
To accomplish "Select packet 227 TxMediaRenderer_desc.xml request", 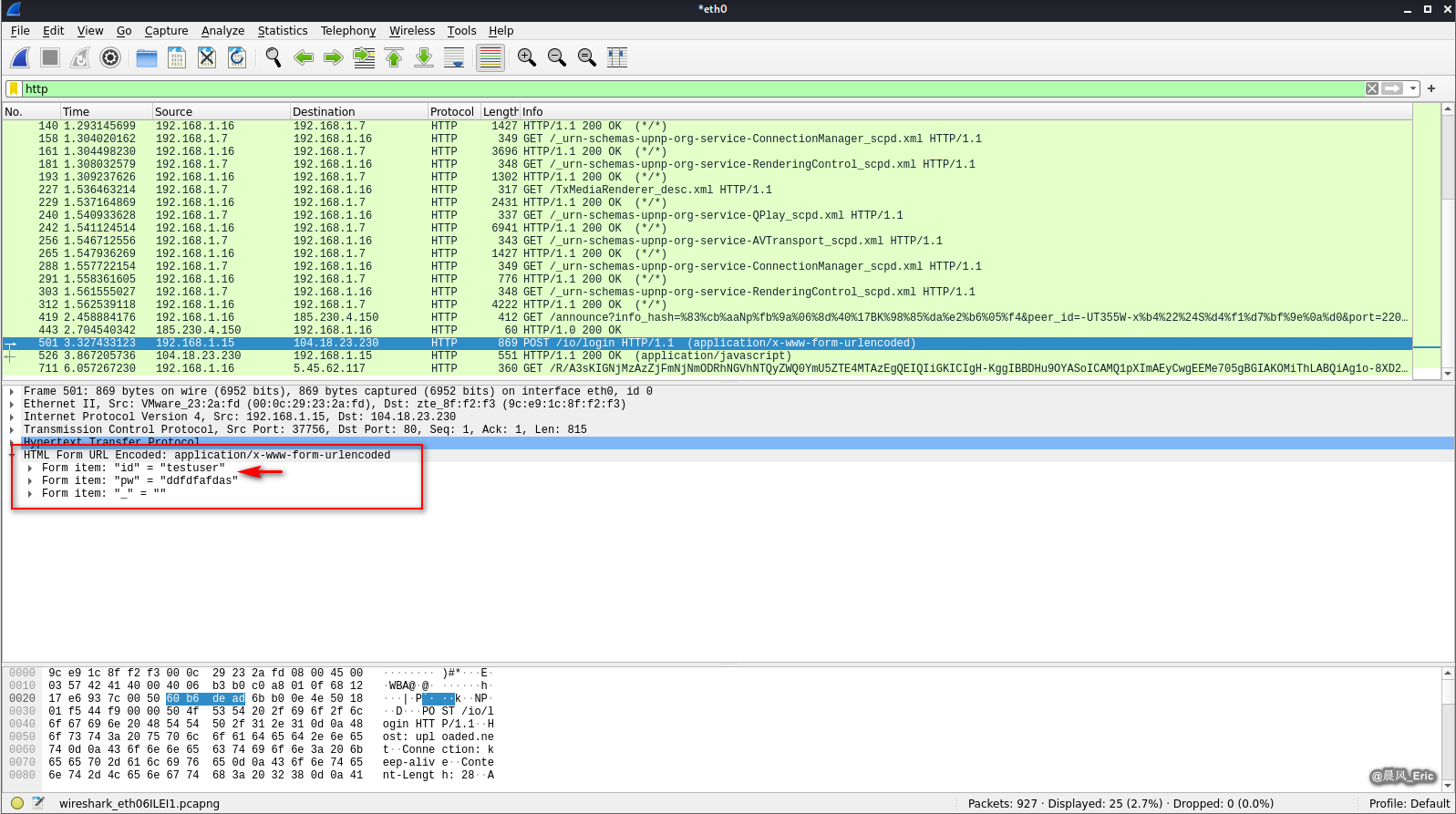I will 707,190.
